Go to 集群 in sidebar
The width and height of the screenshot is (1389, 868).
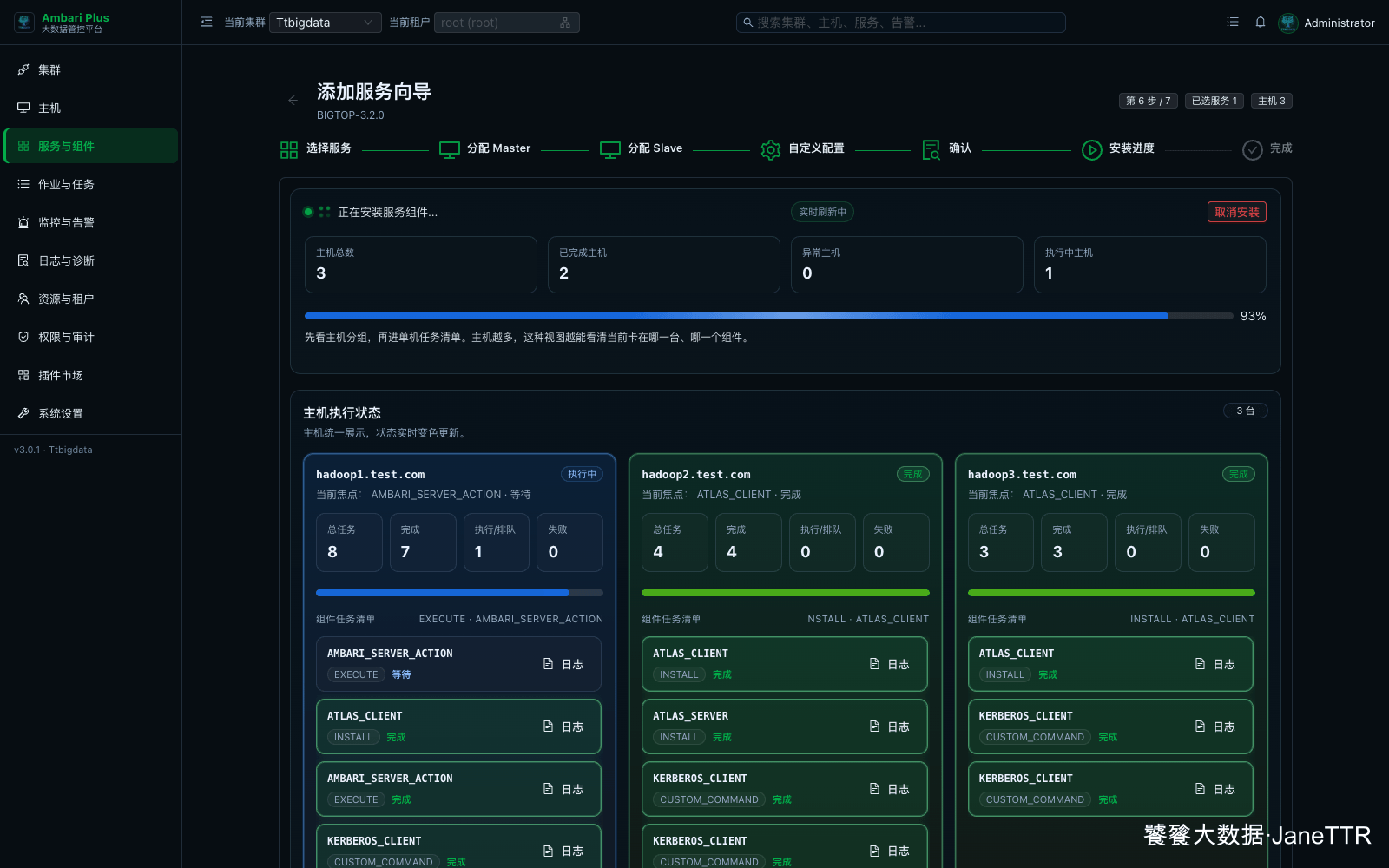coord(91,69)
